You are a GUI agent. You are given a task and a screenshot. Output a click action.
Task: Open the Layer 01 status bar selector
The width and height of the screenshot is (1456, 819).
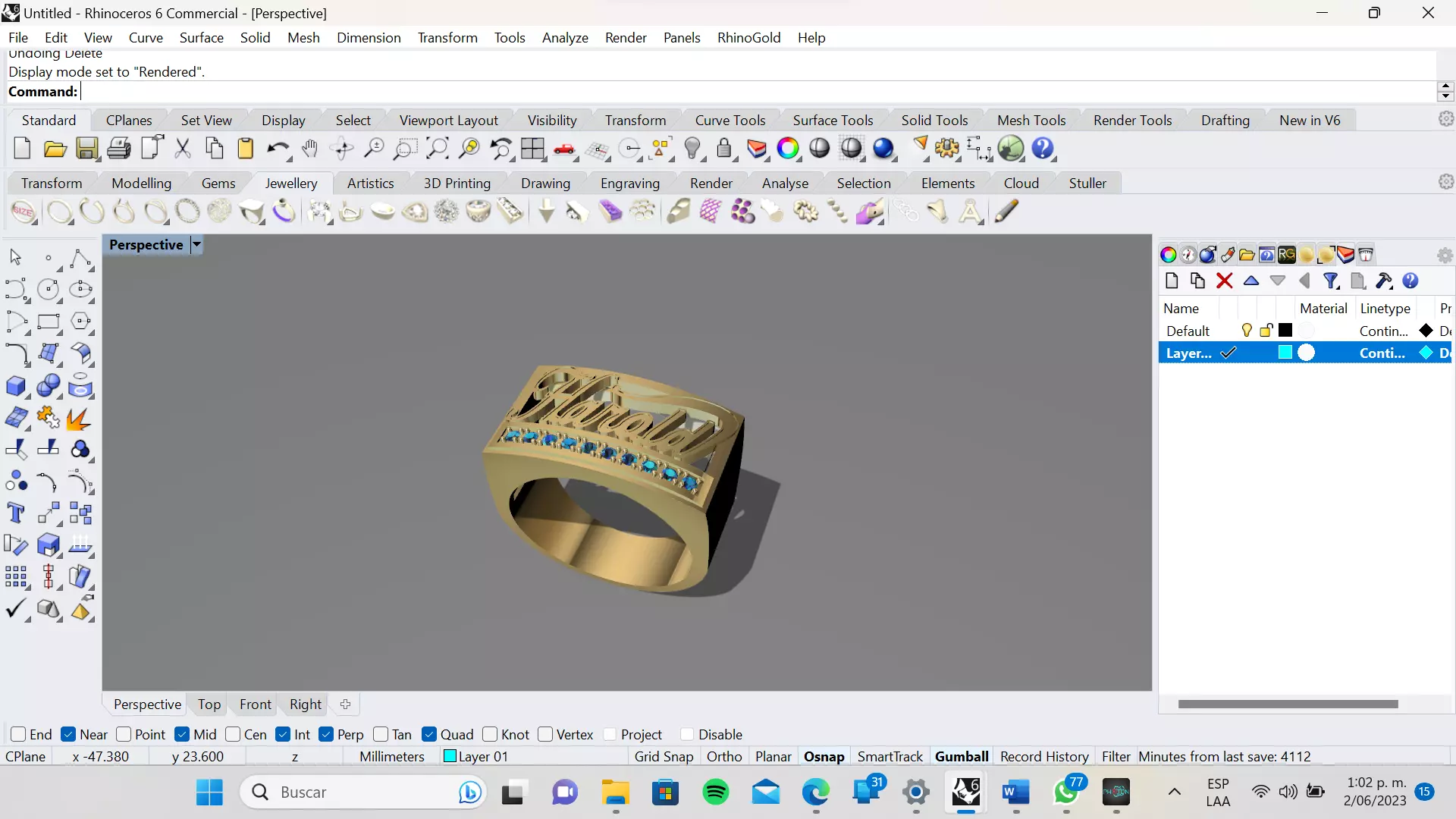pos(475,756)
